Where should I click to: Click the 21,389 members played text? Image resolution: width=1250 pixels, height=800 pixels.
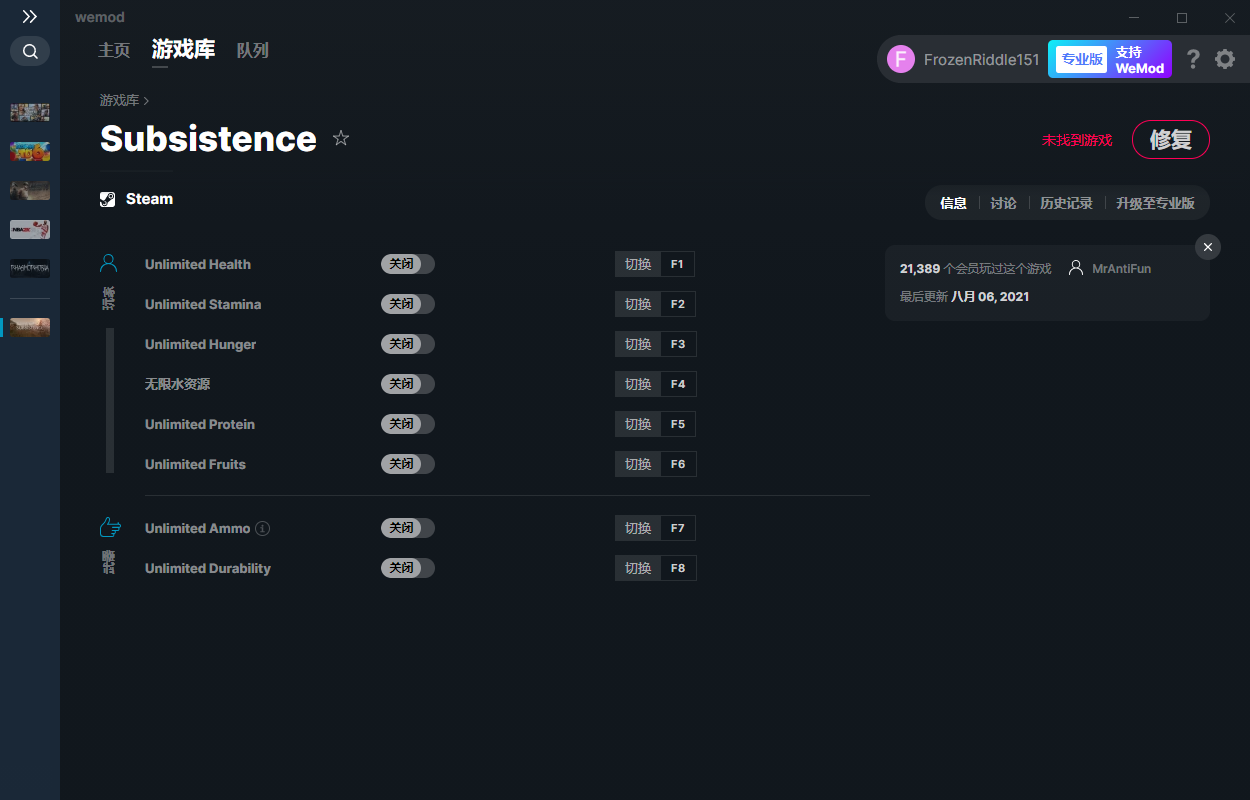click(x=975, y=269)
